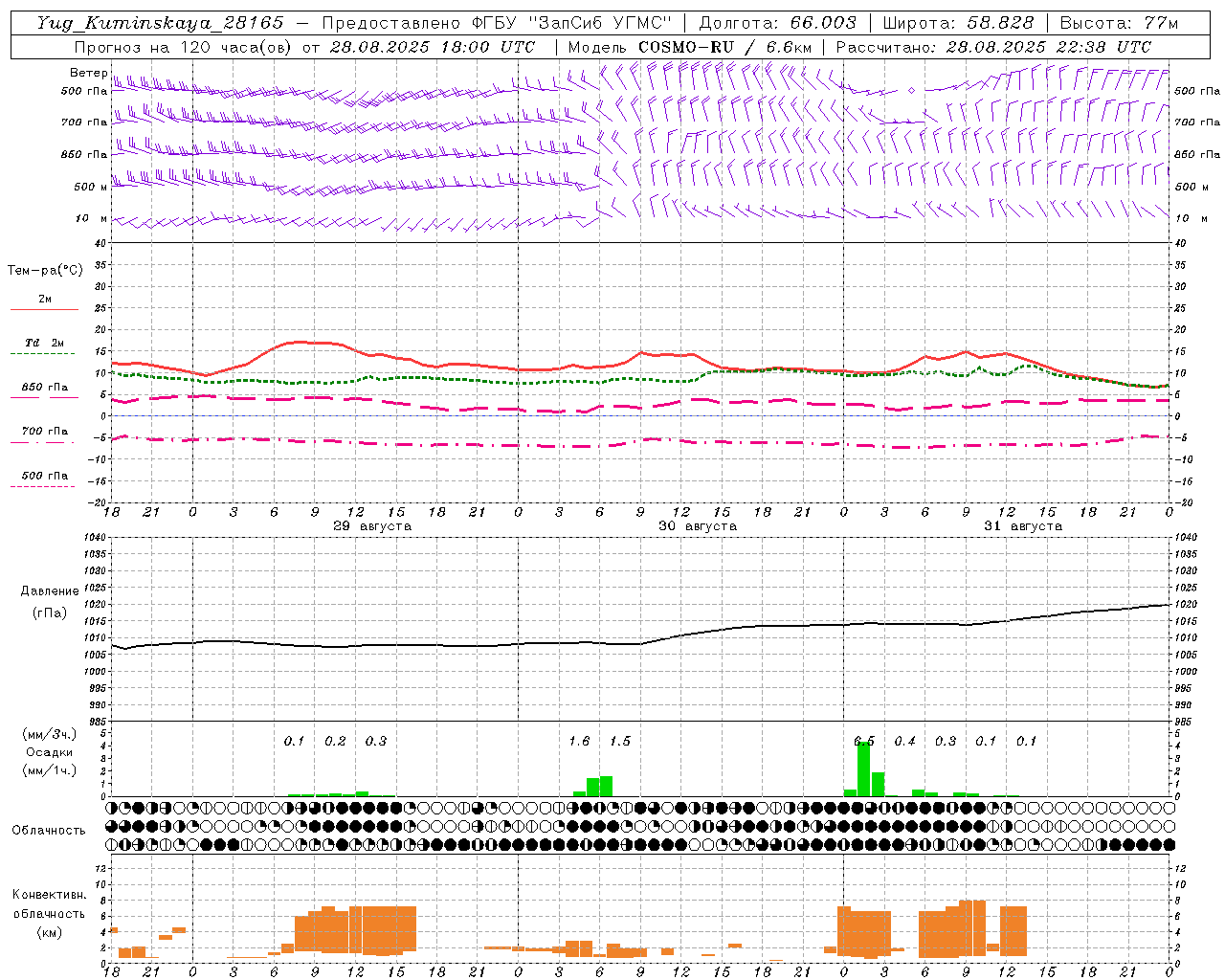Click the Ветер section label

(x=88, y=73)
